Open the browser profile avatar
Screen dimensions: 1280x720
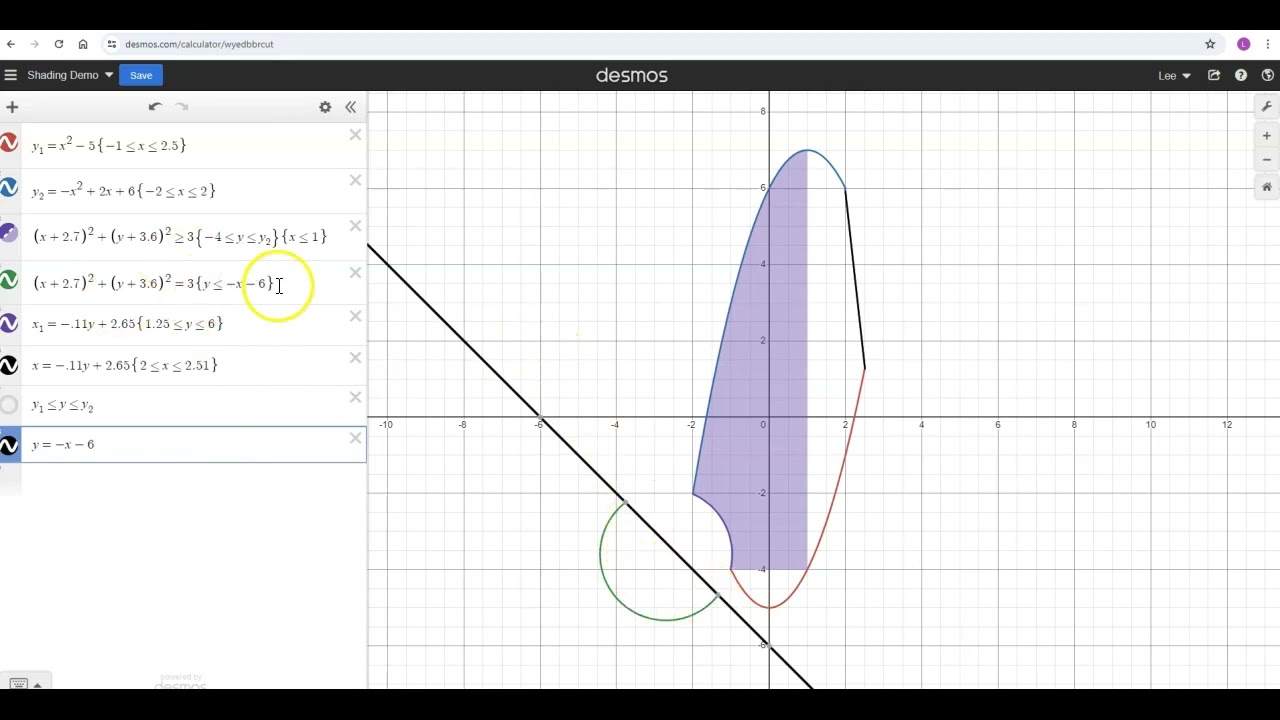(1244, 44)
